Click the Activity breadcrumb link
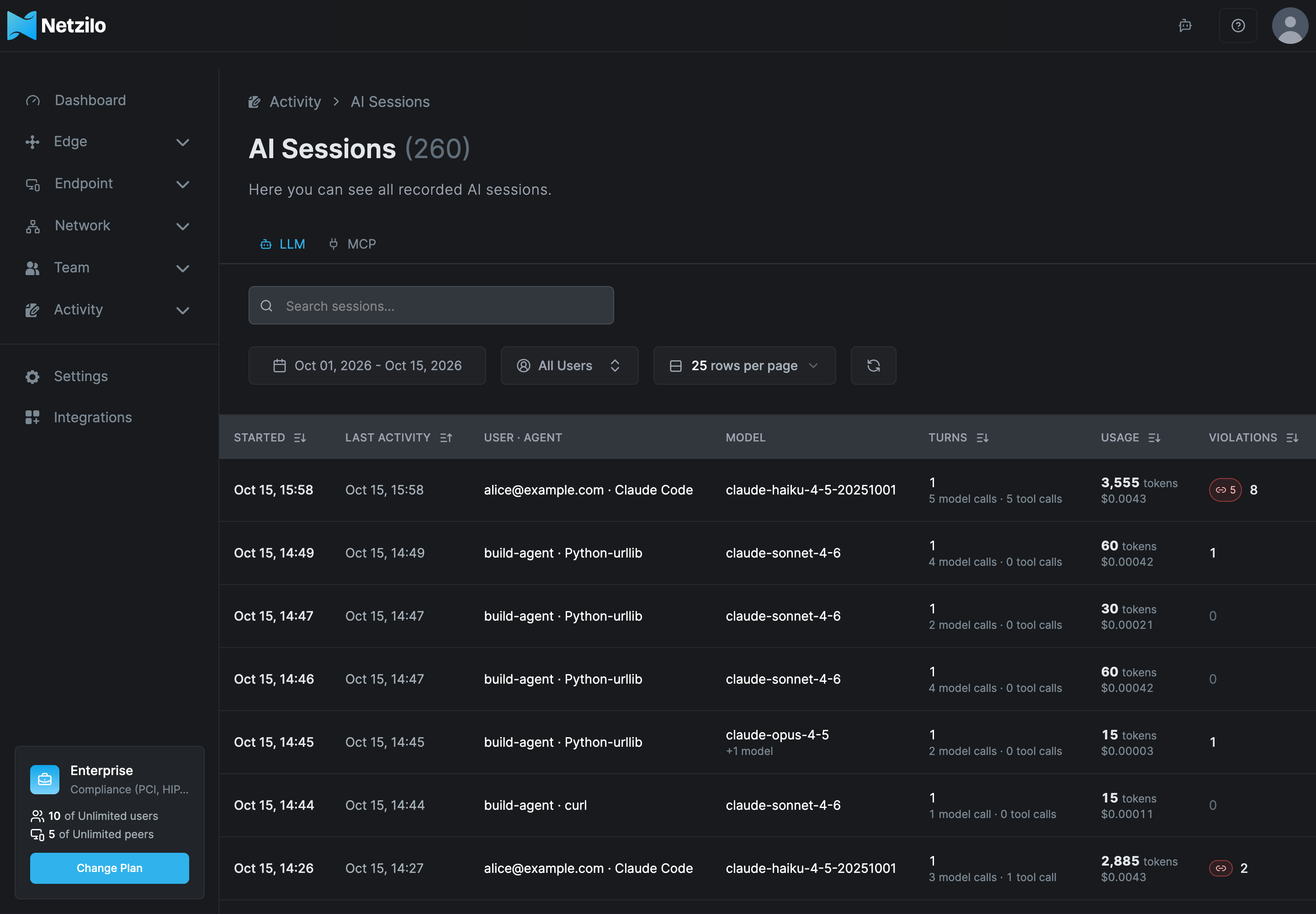Image resolution: width=1316 pixels, height=914 pixels. point(295,101)
